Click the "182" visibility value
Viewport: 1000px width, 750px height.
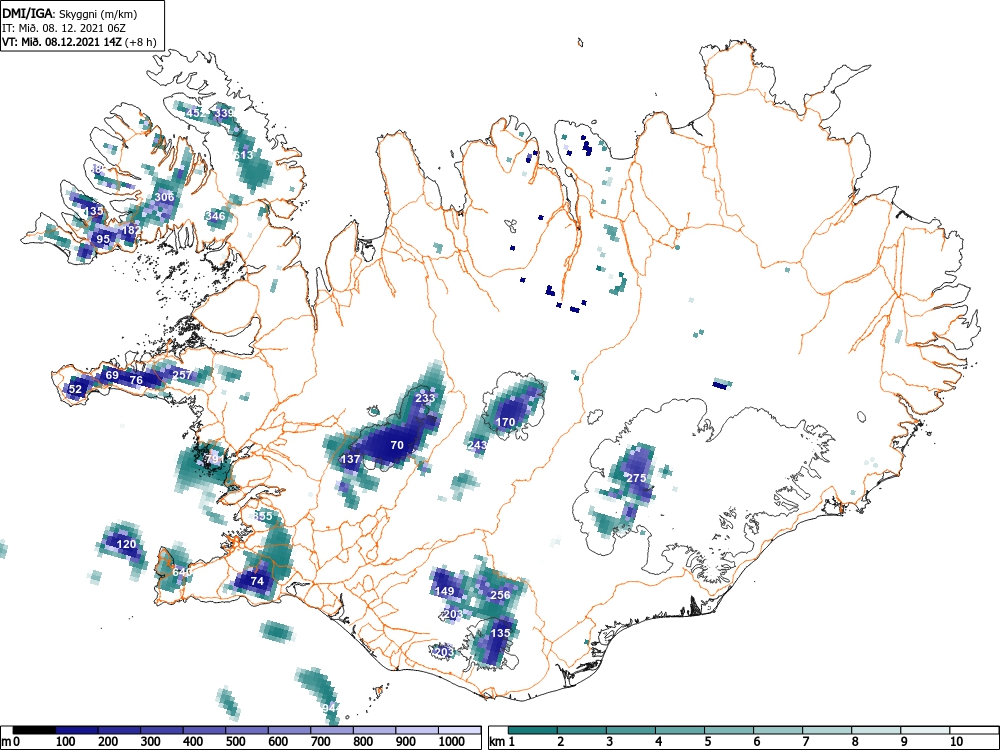[131, 230]
